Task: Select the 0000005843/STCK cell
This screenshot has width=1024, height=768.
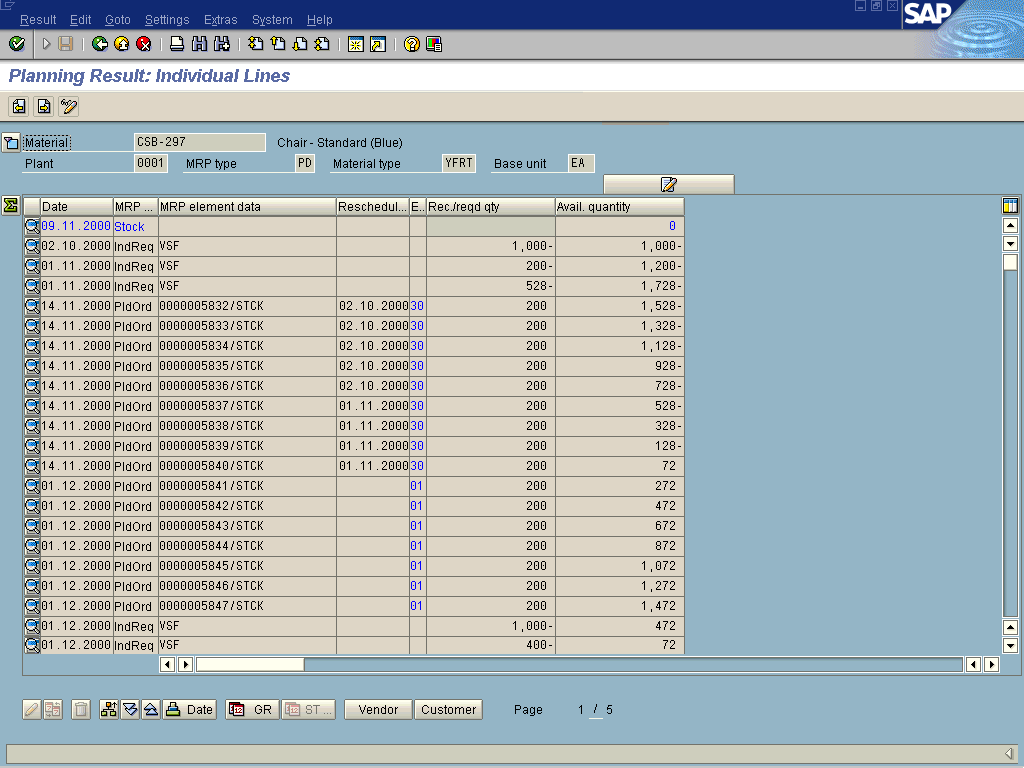Action: [x=248, y=526]
